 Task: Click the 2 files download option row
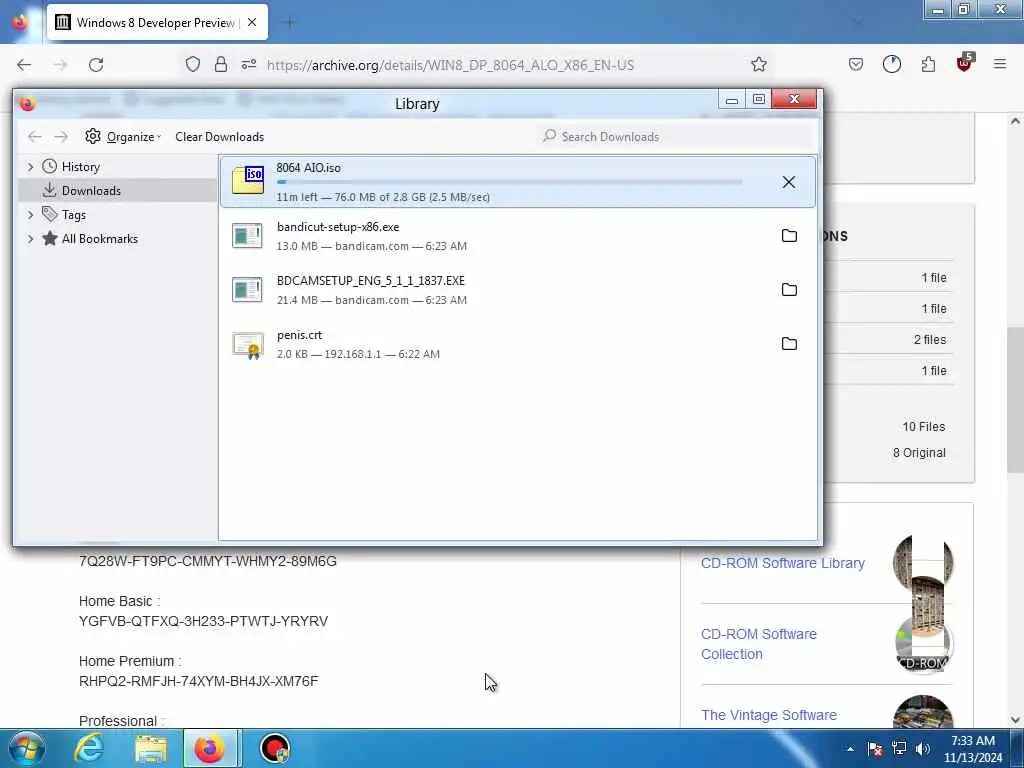point(888,340)
